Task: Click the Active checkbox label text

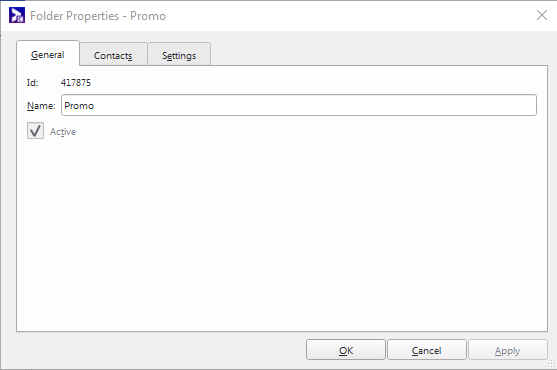Action: [x=63, y=132]
